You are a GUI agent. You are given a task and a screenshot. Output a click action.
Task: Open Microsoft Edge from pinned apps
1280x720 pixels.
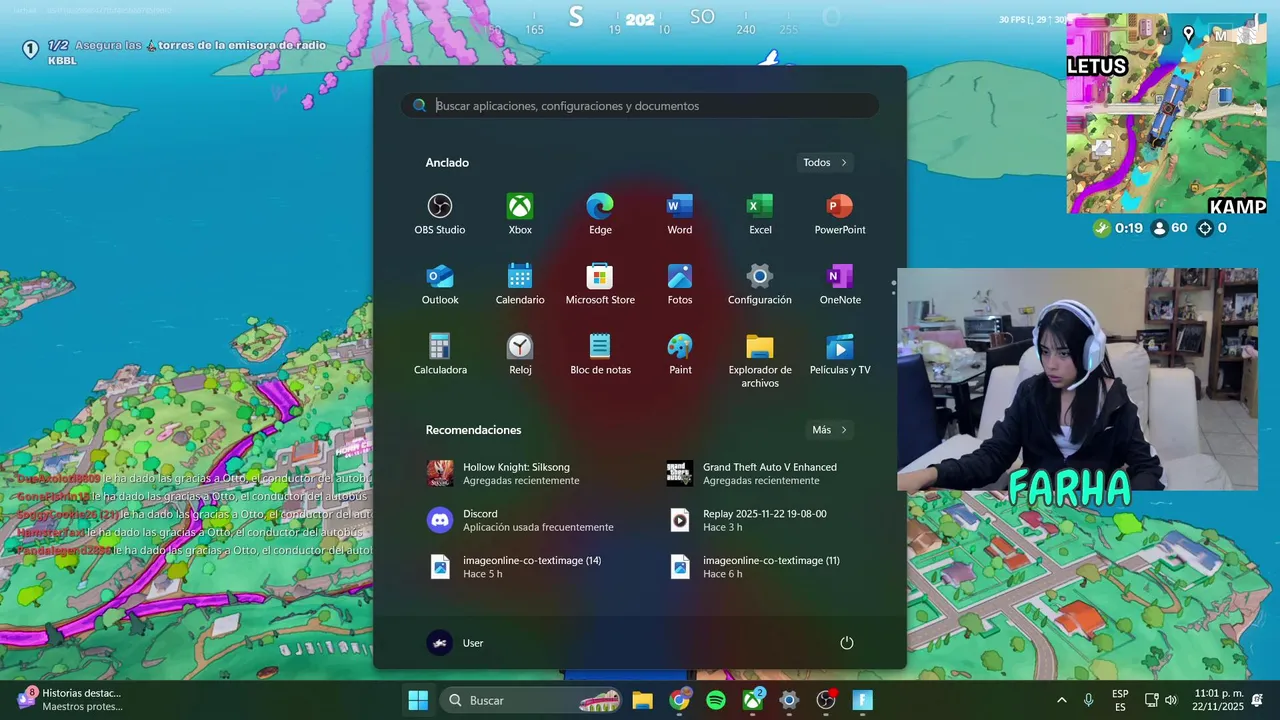click(600, 215)
